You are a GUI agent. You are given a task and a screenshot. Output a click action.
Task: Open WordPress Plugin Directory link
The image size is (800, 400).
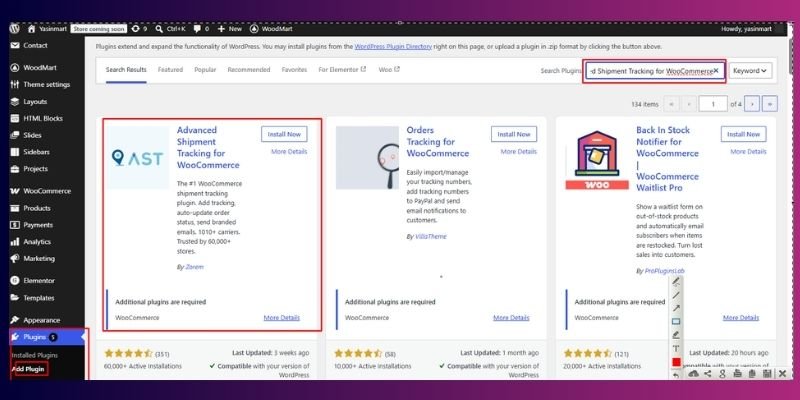pyautogui.click(x=393, y=46)
